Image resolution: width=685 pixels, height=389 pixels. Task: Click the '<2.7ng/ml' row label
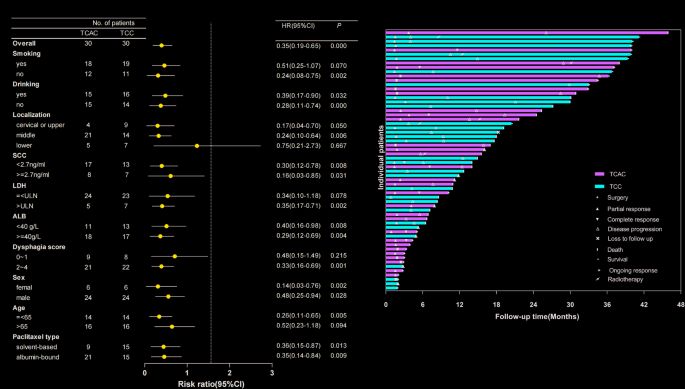pyautogui.click(x=30, y=165)
